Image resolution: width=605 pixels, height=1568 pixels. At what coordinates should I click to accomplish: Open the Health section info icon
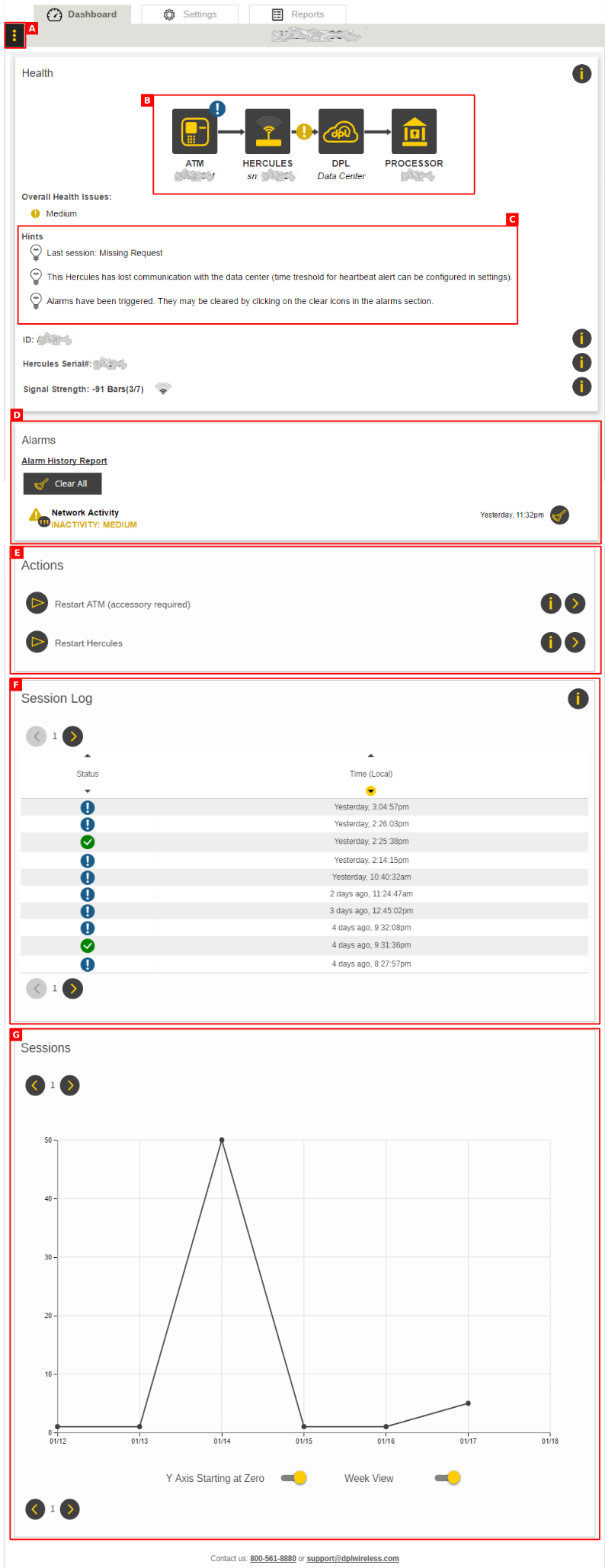tap(581, 73)
